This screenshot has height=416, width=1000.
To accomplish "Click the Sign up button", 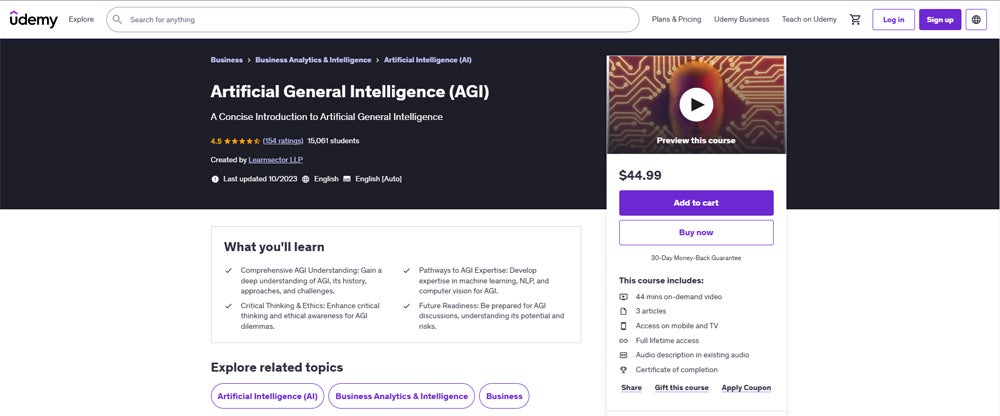I will [x=939, y=20].
